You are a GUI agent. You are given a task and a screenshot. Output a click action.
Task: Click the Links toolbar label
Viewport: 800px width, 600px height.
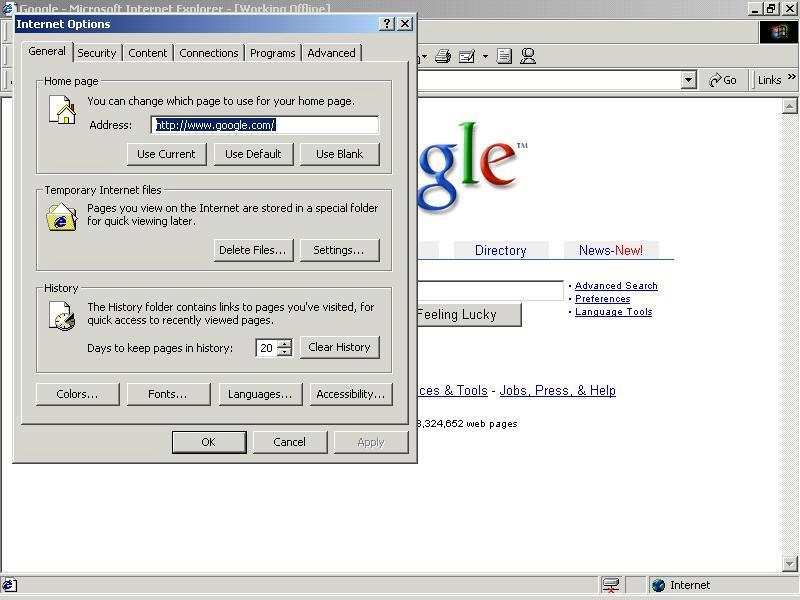click(x=769, y=80)
